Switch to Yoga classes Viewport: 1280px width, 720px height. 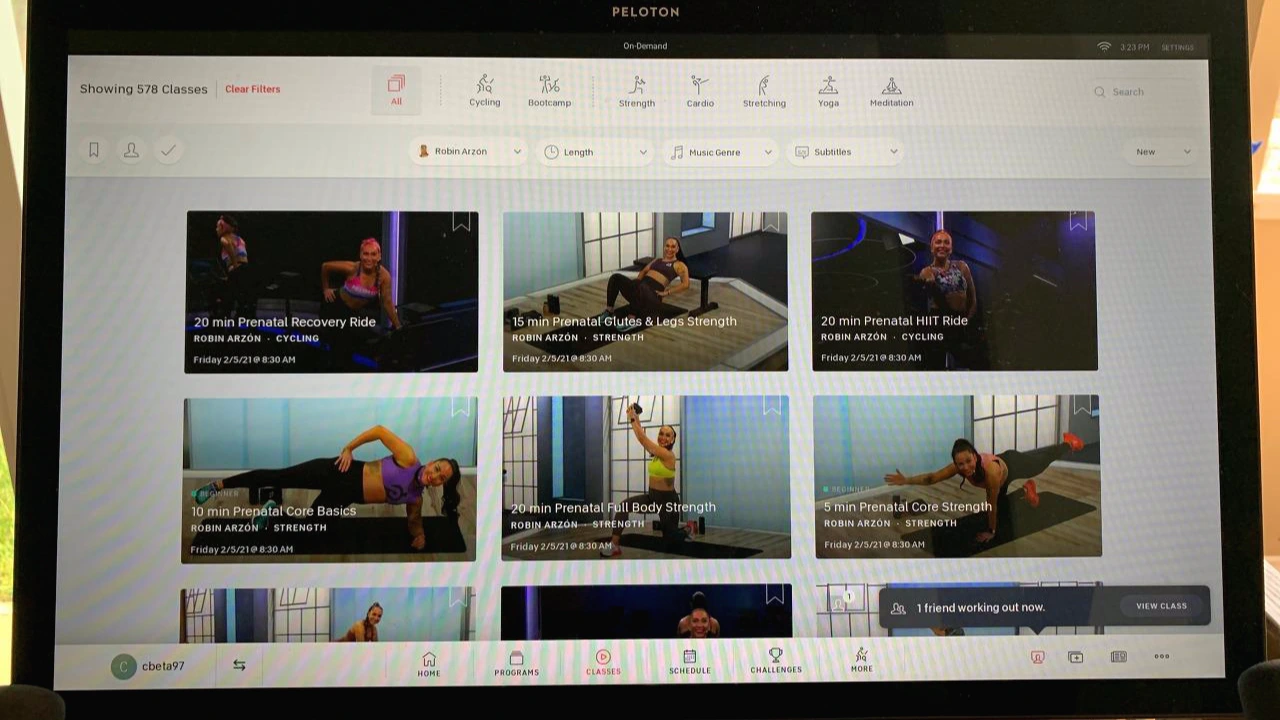[x=828, y=91]
